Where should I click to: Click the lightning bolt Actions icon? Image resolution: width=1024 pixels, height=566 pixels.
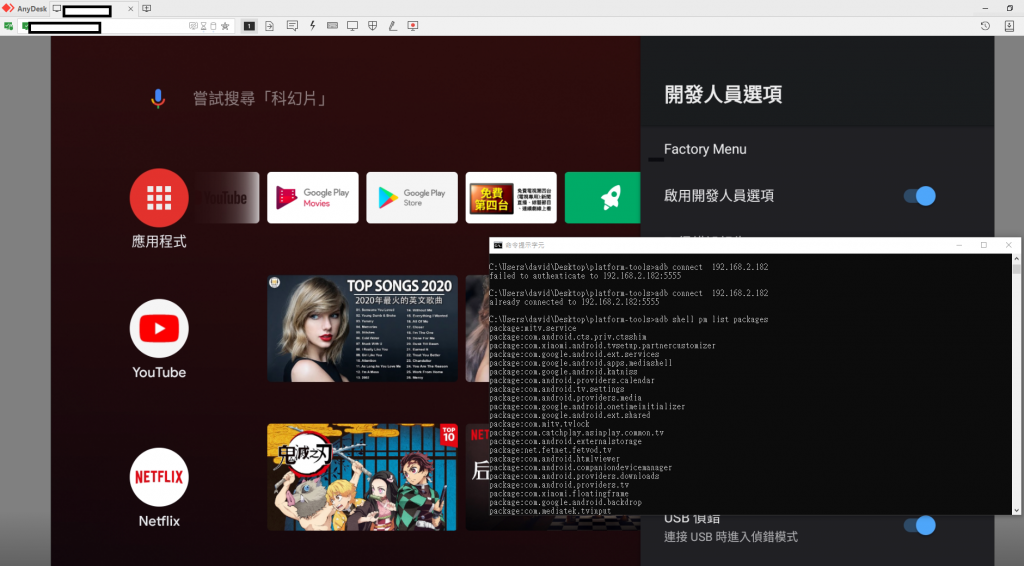click(x=313, y=25)
